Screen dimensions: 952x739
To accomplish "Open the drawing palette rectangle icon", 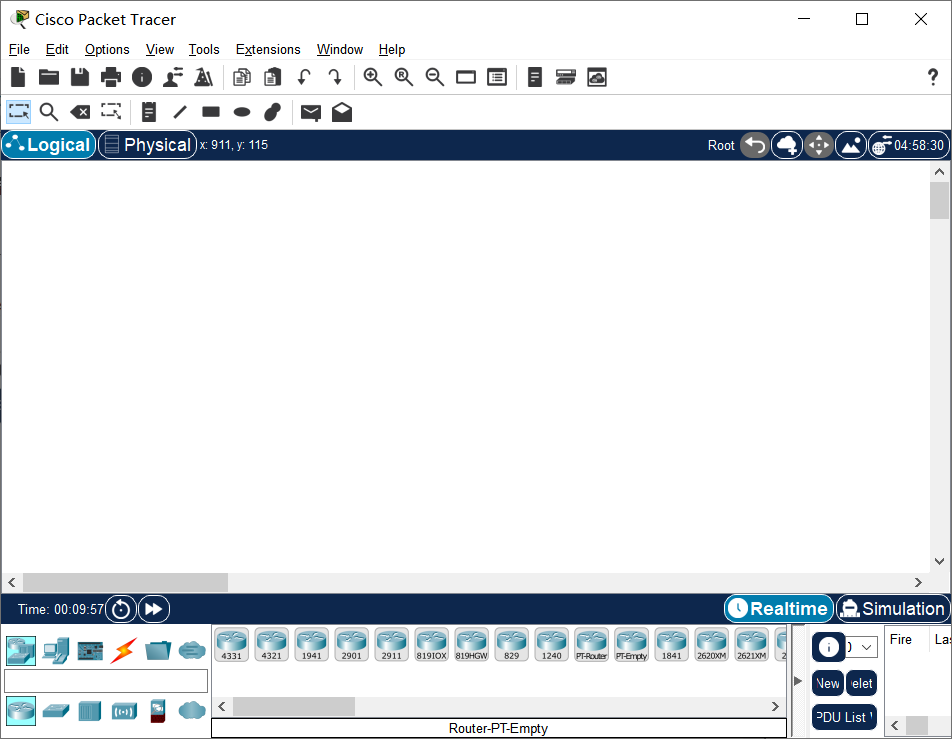I will pyautogui.click(x=466, y=77).
